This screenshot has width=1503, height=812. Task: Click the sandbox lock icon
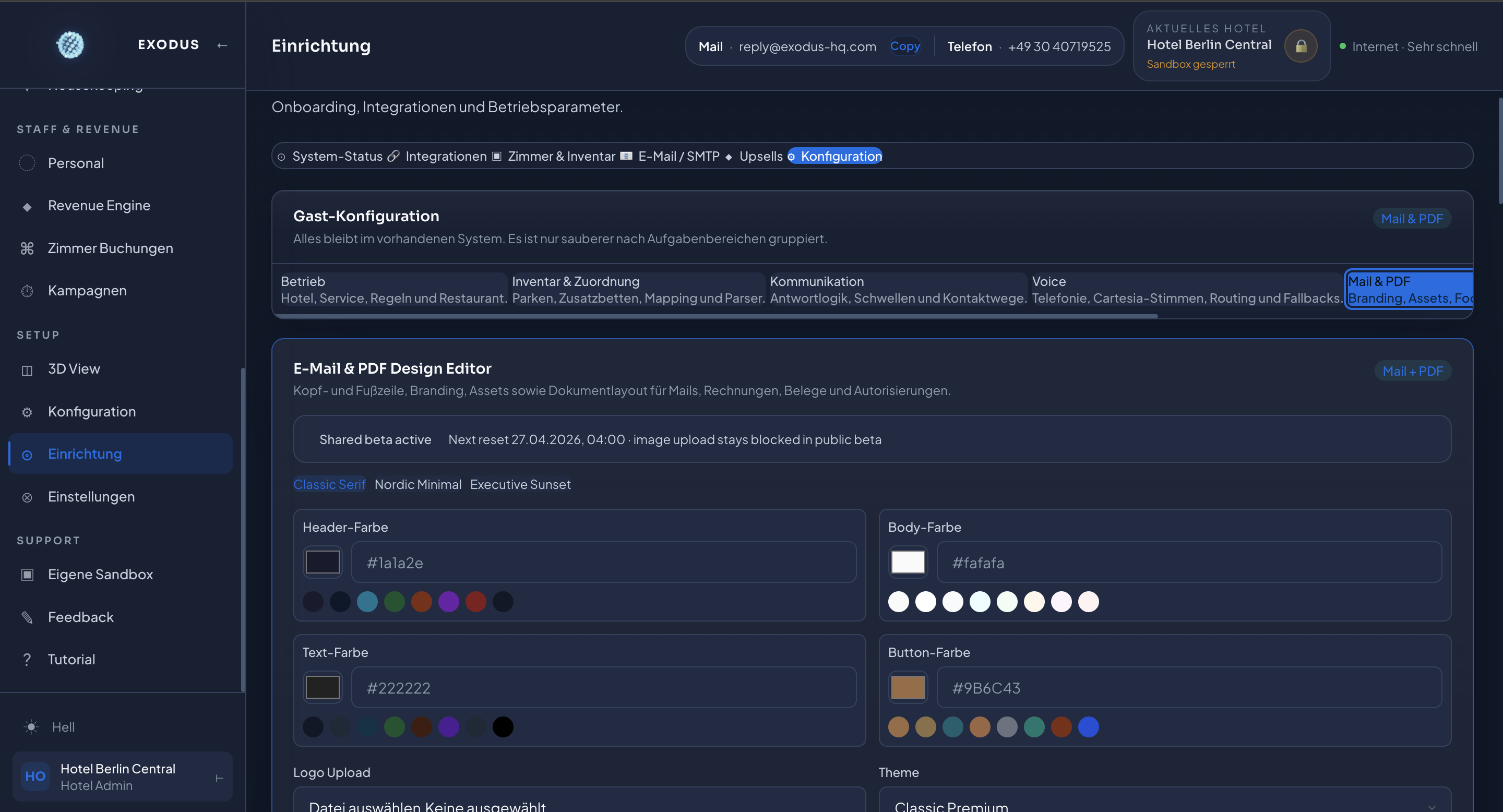point(1301,46)
